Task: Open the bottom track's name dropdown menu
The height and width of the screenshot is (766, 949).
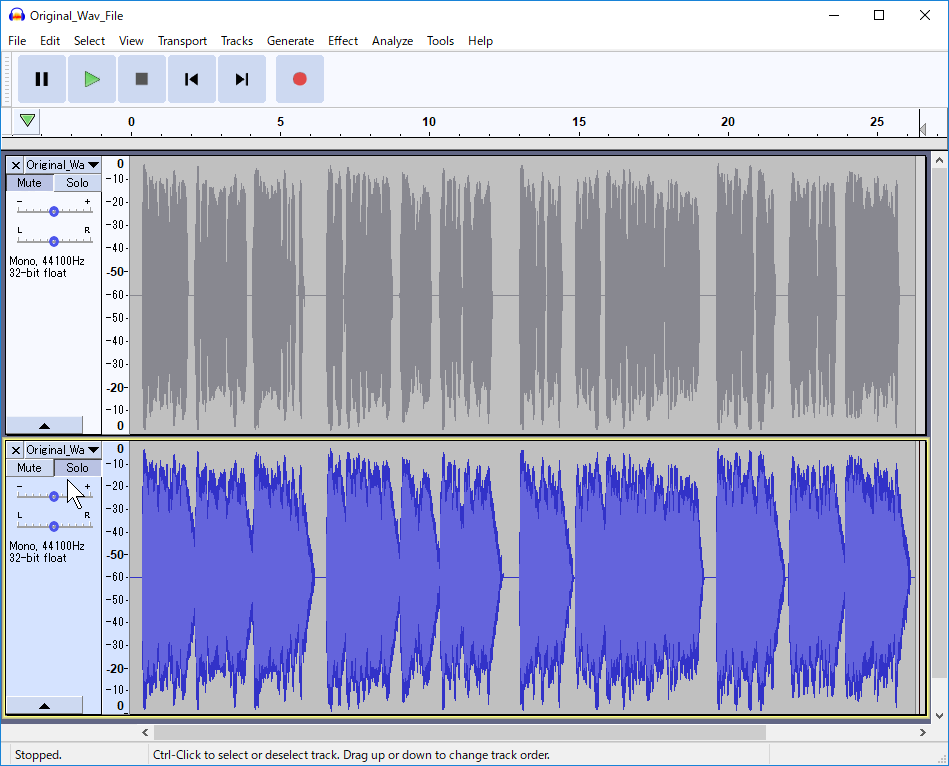Action: pos(93,450)
